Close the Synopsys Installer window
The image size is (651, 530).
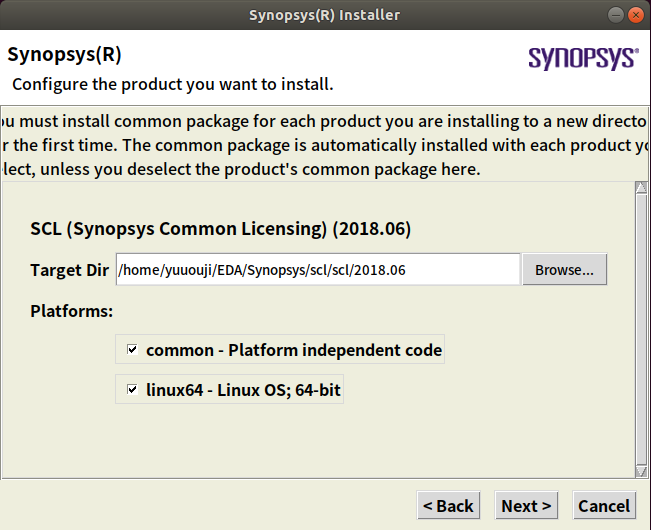637,15
